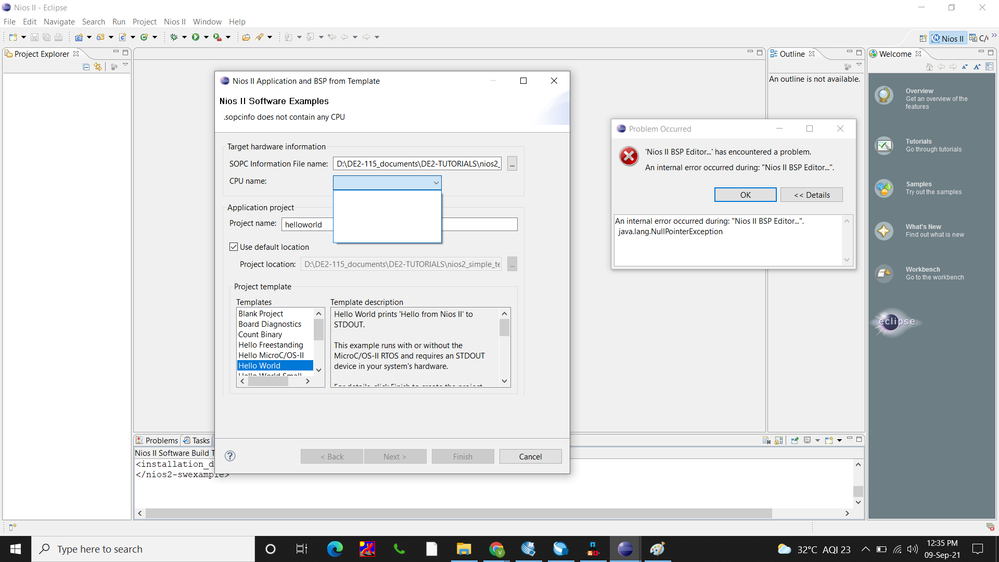Click the Overview globe icon in Welcome
Image resolution: width=999 pixels, height=562 pixels.
884,95
